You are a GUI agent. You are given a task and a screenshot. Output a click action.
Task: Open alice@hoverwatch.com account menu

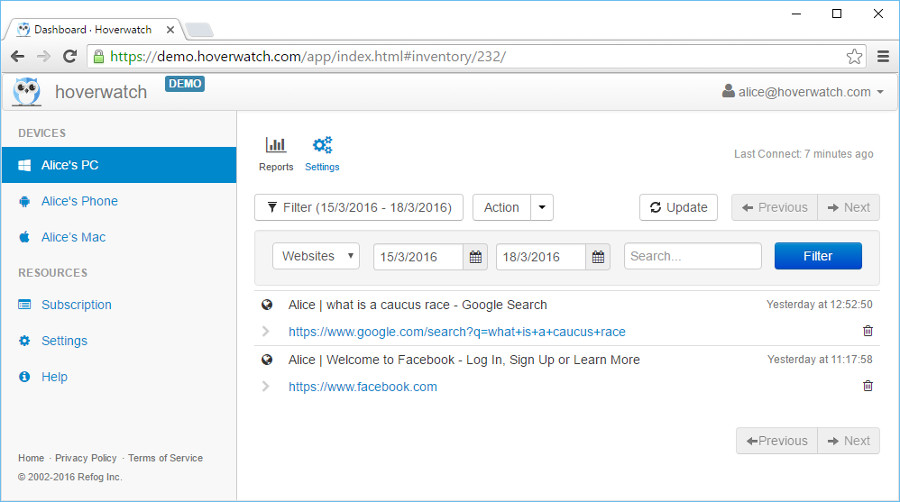pyautogui.click(x=803, y=92)
